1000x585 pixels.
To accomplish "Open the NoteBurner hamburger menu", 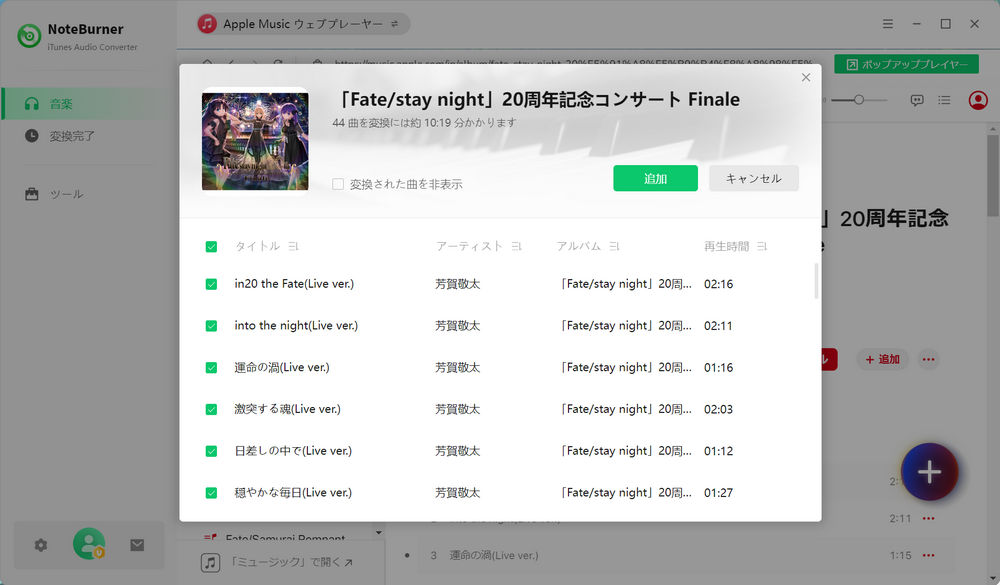I will tap(888, 23).
